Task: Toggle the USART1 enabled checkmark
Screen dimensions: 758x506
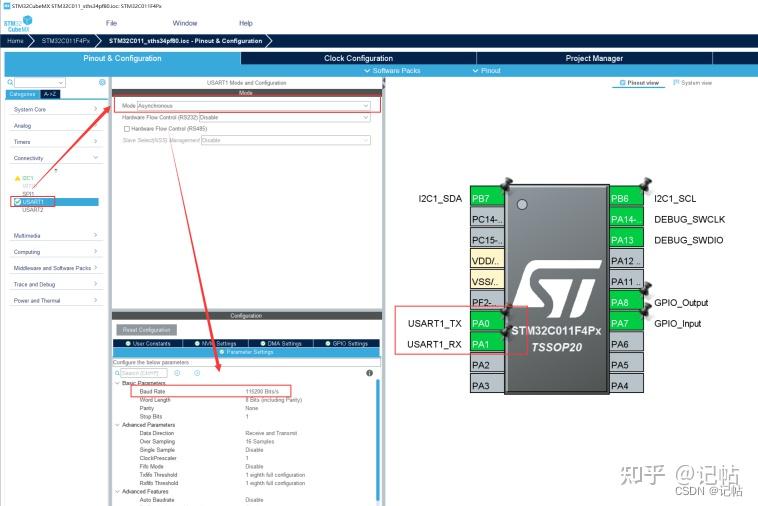Action: point(18,202)
